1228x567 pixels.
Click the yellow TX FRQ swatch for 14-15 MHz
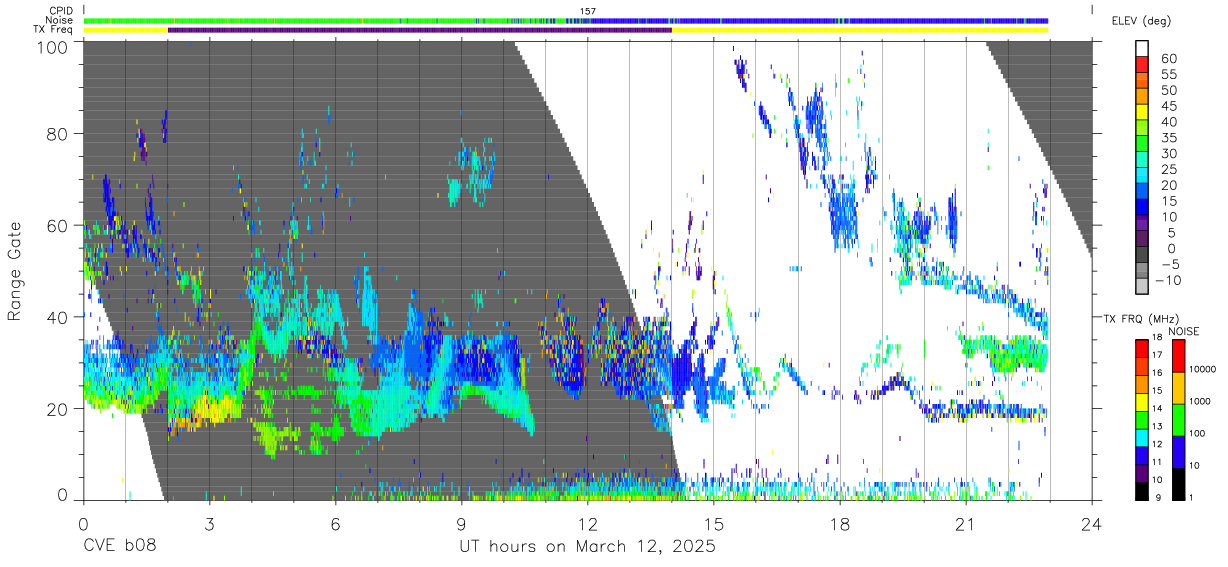point(1142,400)
